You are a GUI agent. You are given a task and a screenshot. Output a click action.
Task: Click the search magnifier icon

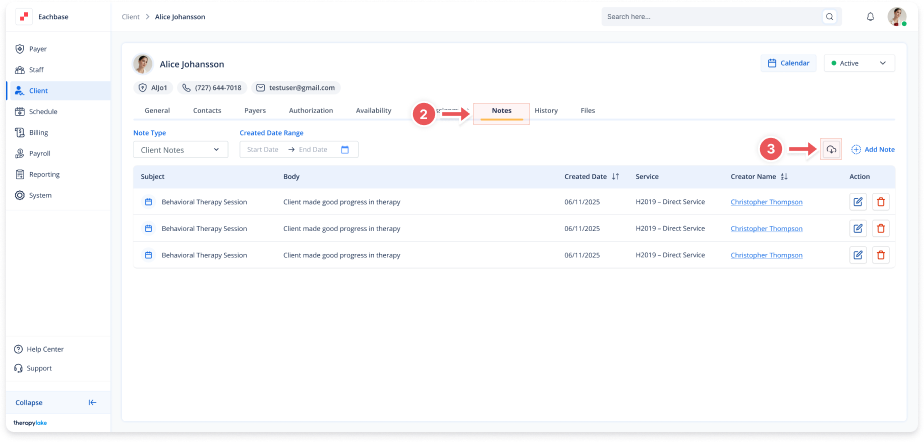click(x=829, y=17)
